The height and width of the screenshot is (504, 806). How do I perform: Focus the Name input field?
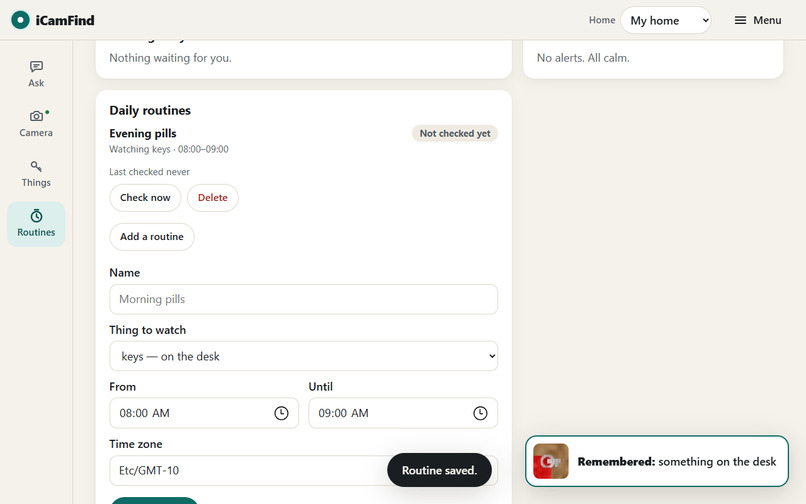pos(303,299)
